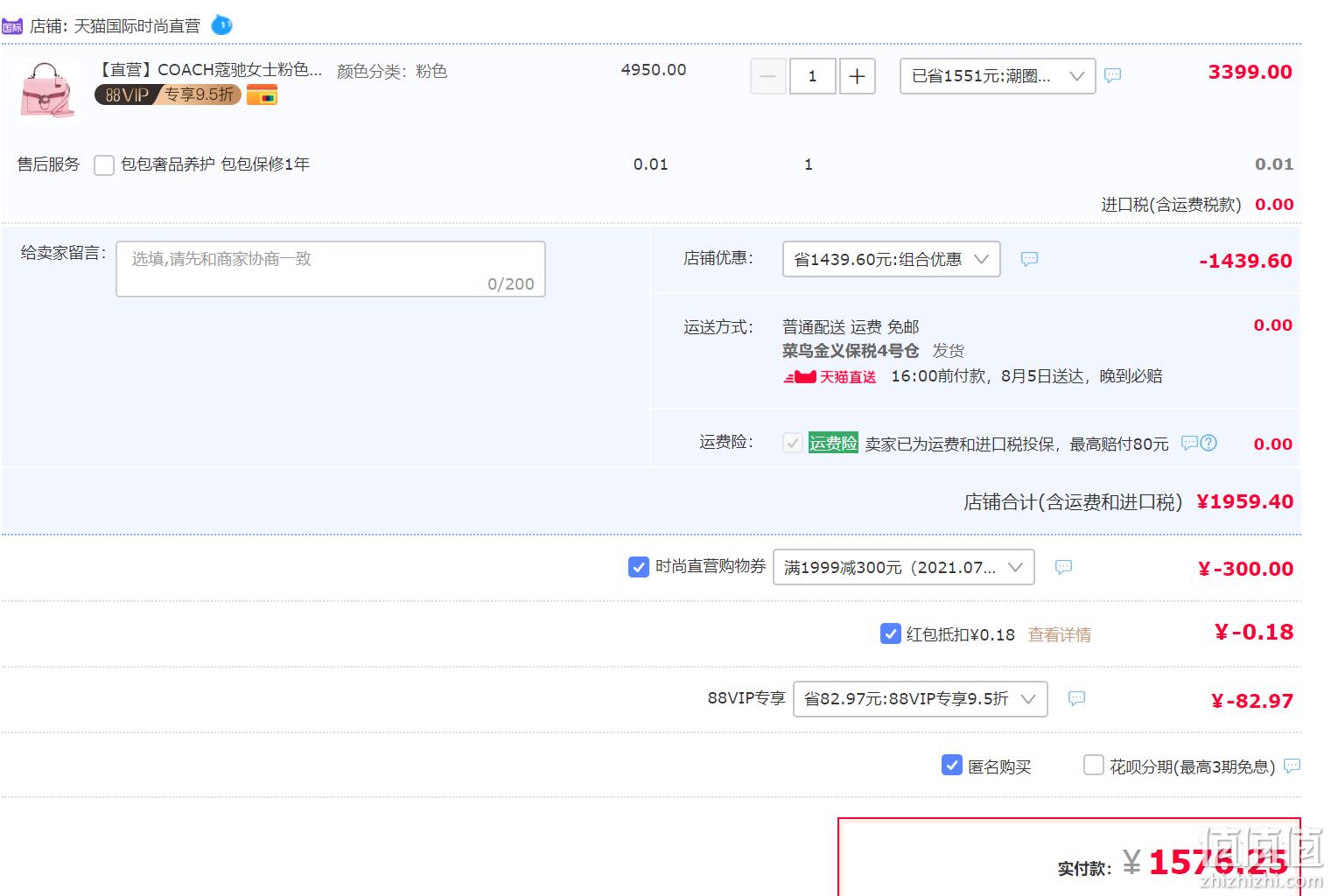Expand the 省82.97元:88VIP专享9.5折 dropdown
The width and height of the screenshot is (1331, 896).
click(x=920, y=698)
